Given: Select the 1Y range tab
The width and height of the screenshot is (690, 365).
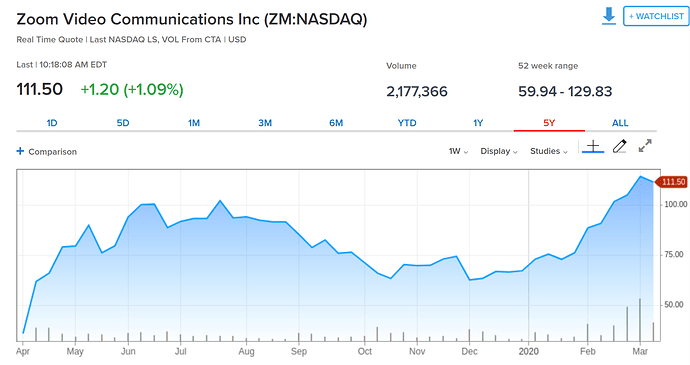Looking at the screenshot, I should point(478,123).
